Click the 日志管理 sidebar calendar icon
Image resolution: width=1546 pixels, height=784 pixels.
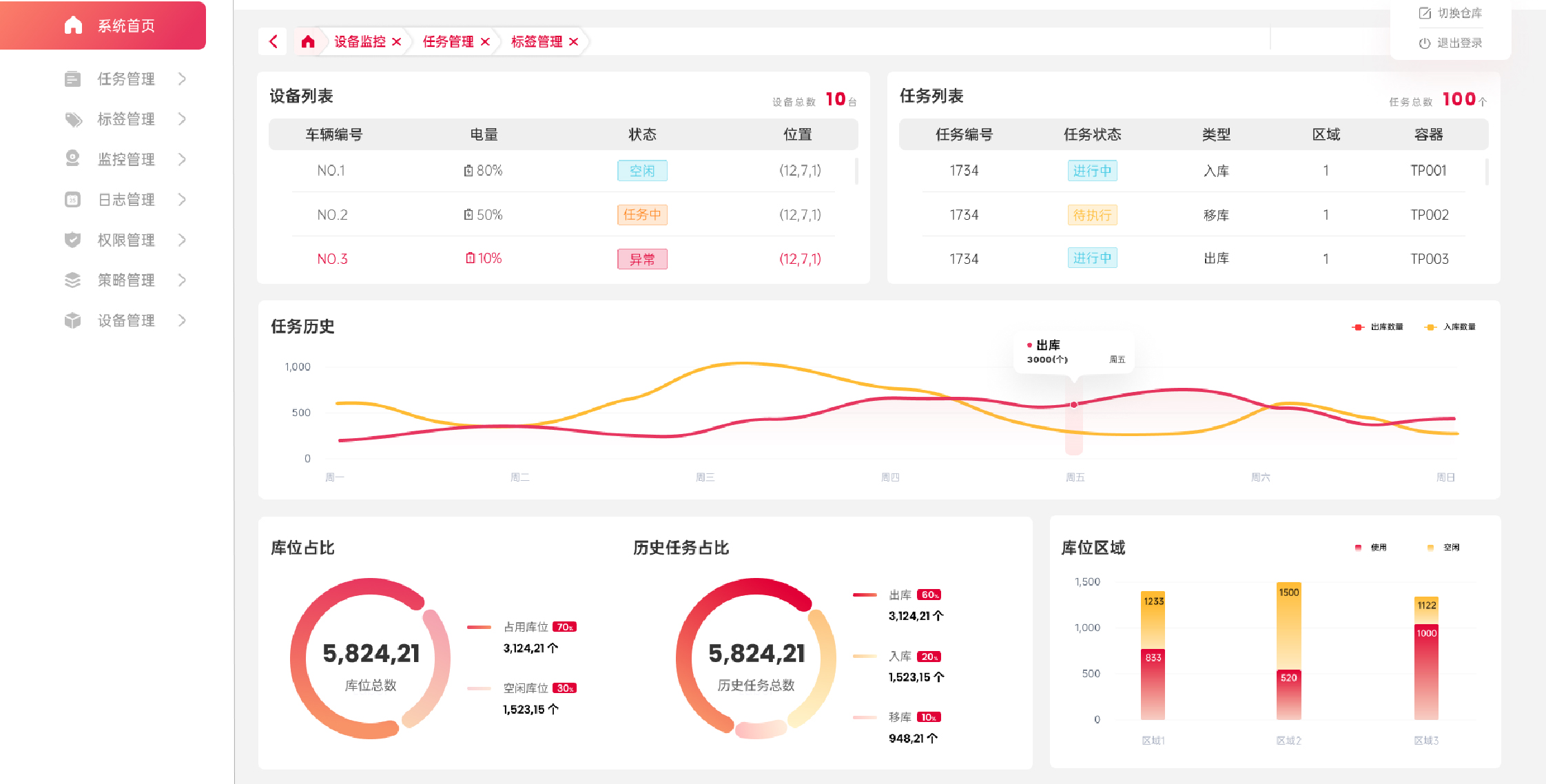[72, 200]
